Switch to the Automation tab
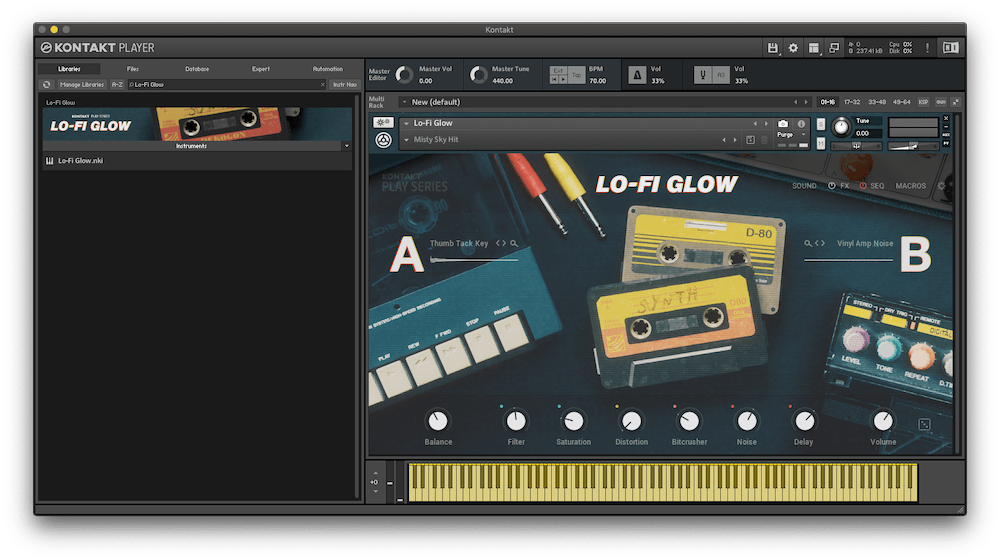 [x=328, y=69]
